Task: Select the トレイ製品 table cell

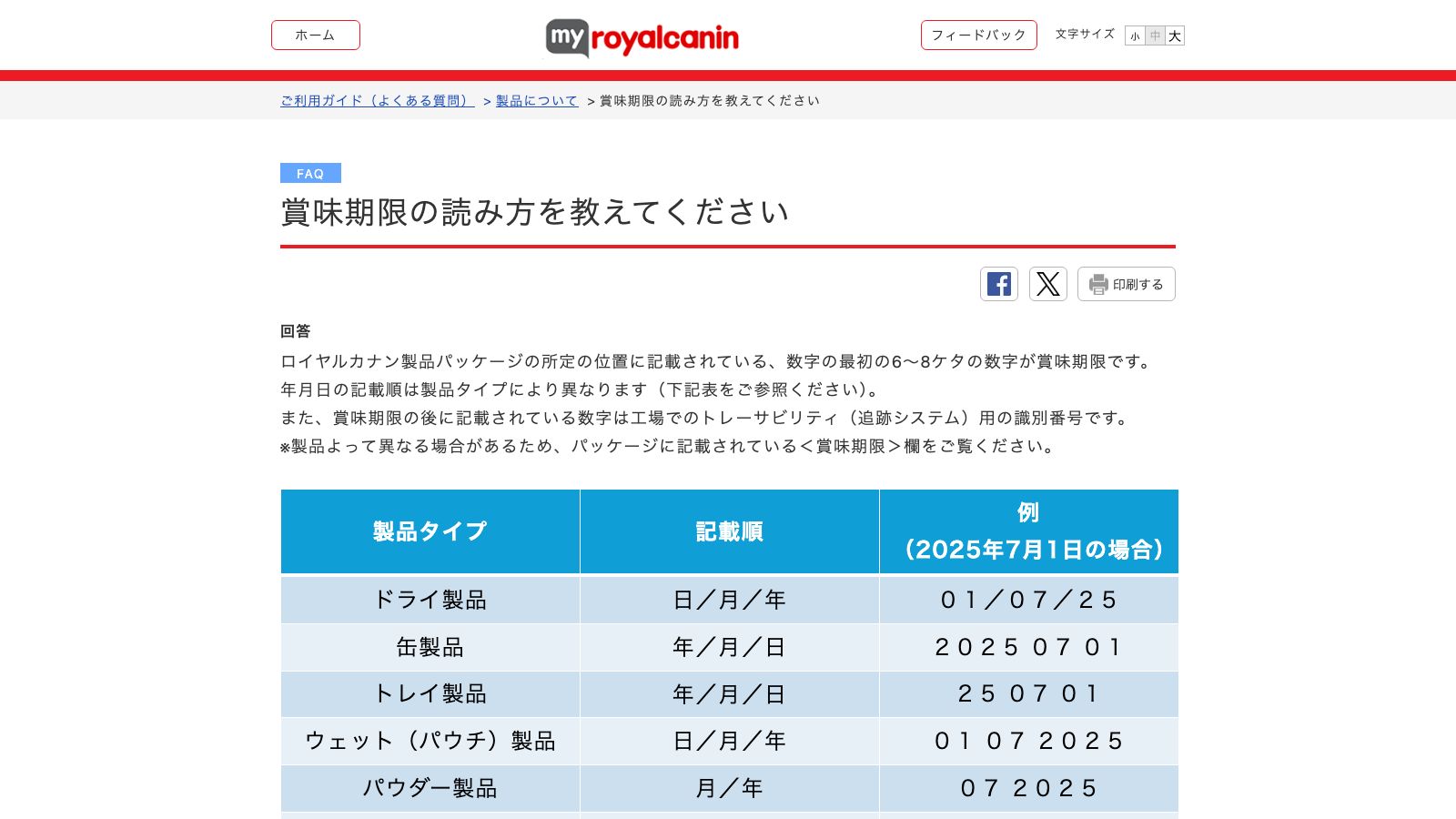Action: pyautogui.click(x=430, y=694)
